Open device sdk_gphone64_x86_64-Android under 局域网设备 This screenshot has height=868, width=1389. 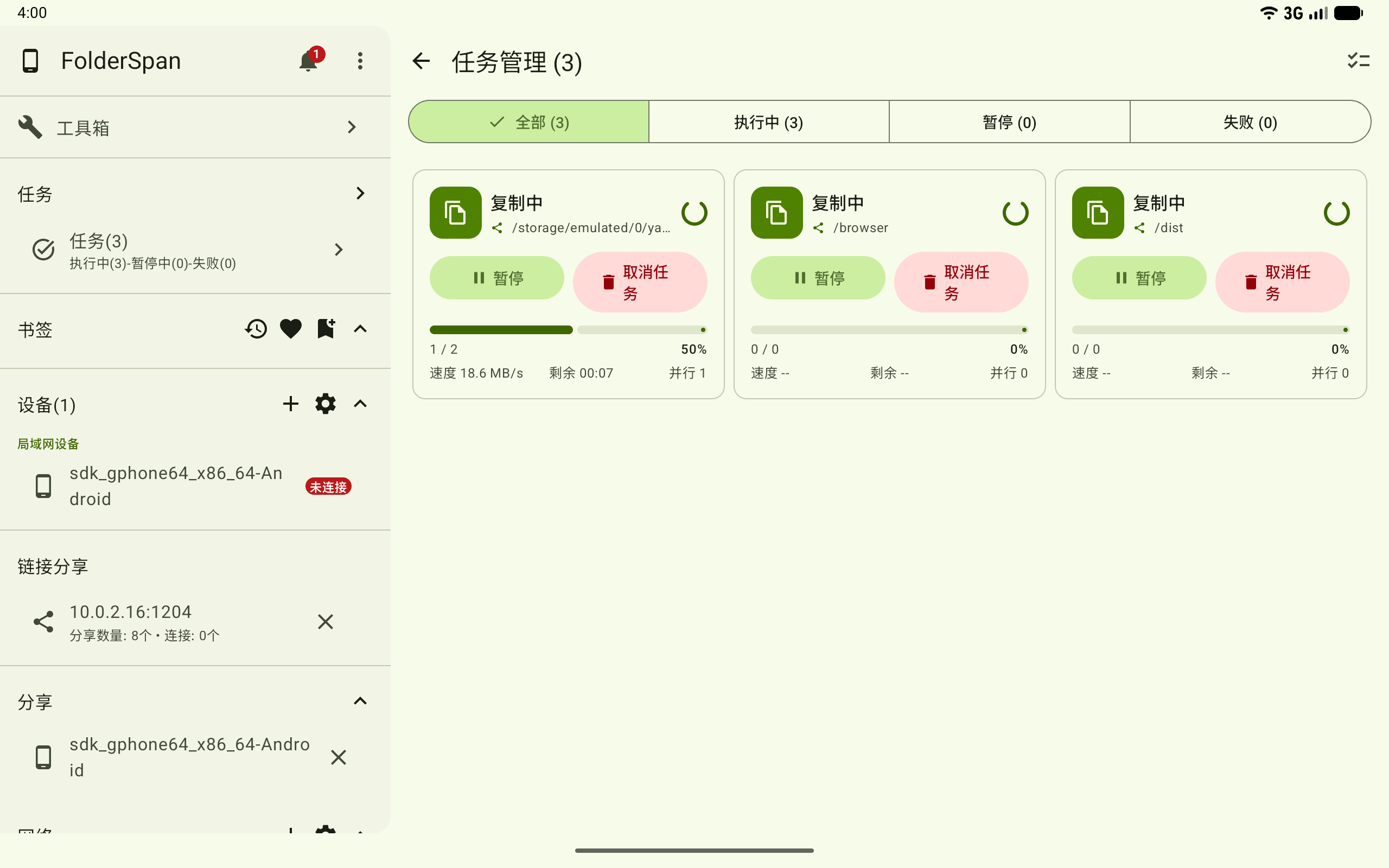pos(195,486)
